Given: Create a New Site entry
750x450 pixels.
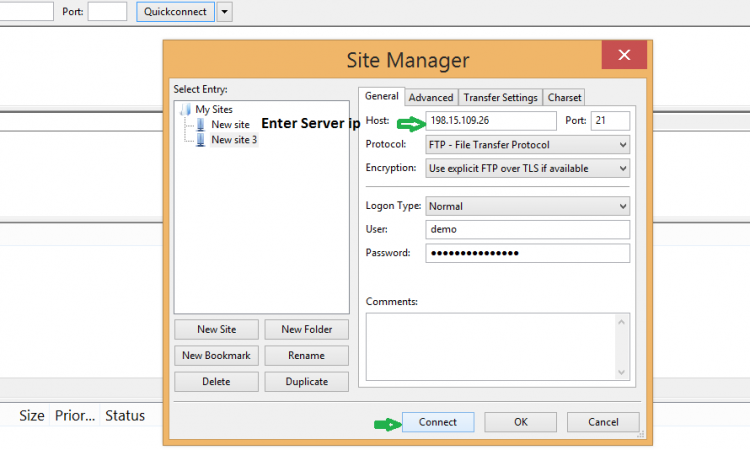Looking at the screenshot, I should 216,329.
